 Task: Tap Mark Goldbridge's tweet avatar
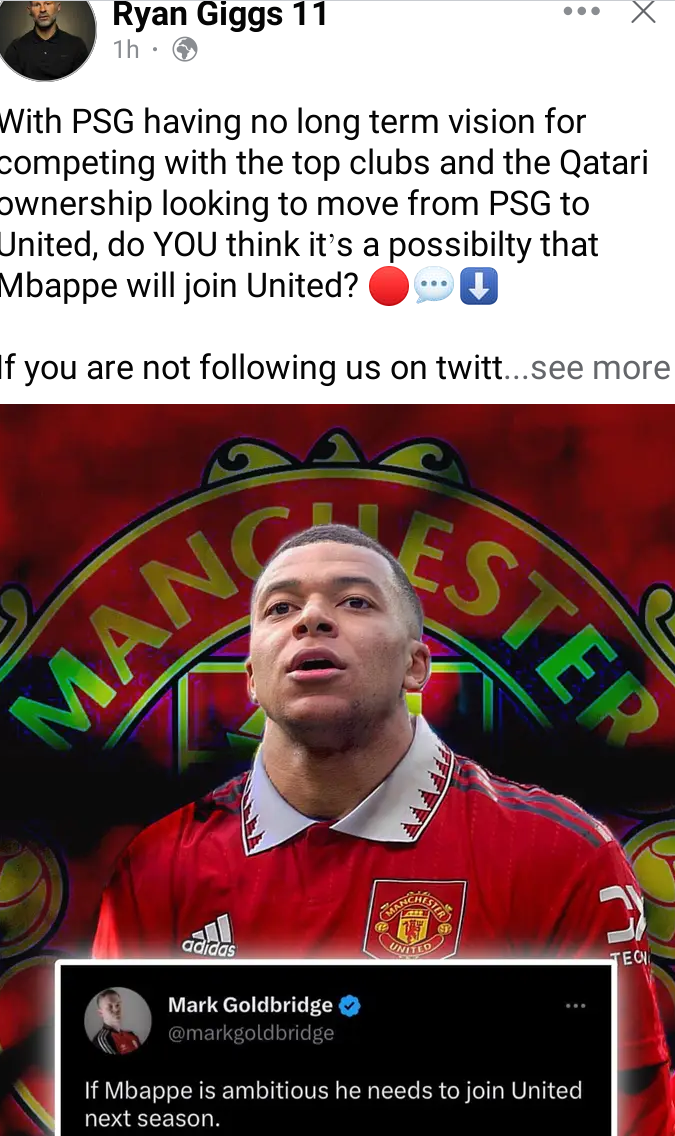(117, 1020)
